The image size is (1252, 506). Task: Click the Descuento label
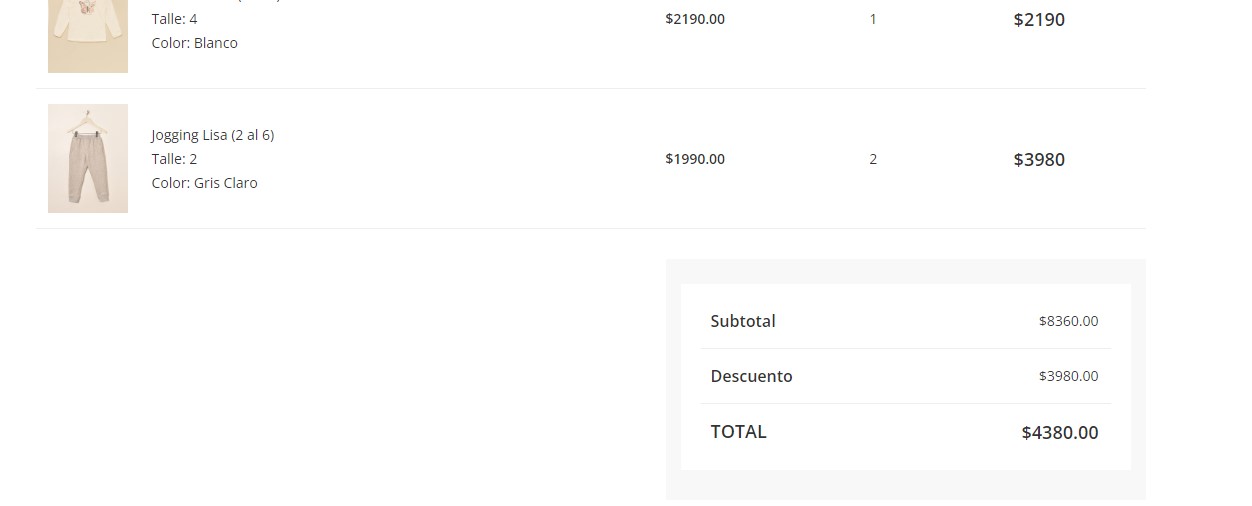[751, 376]
